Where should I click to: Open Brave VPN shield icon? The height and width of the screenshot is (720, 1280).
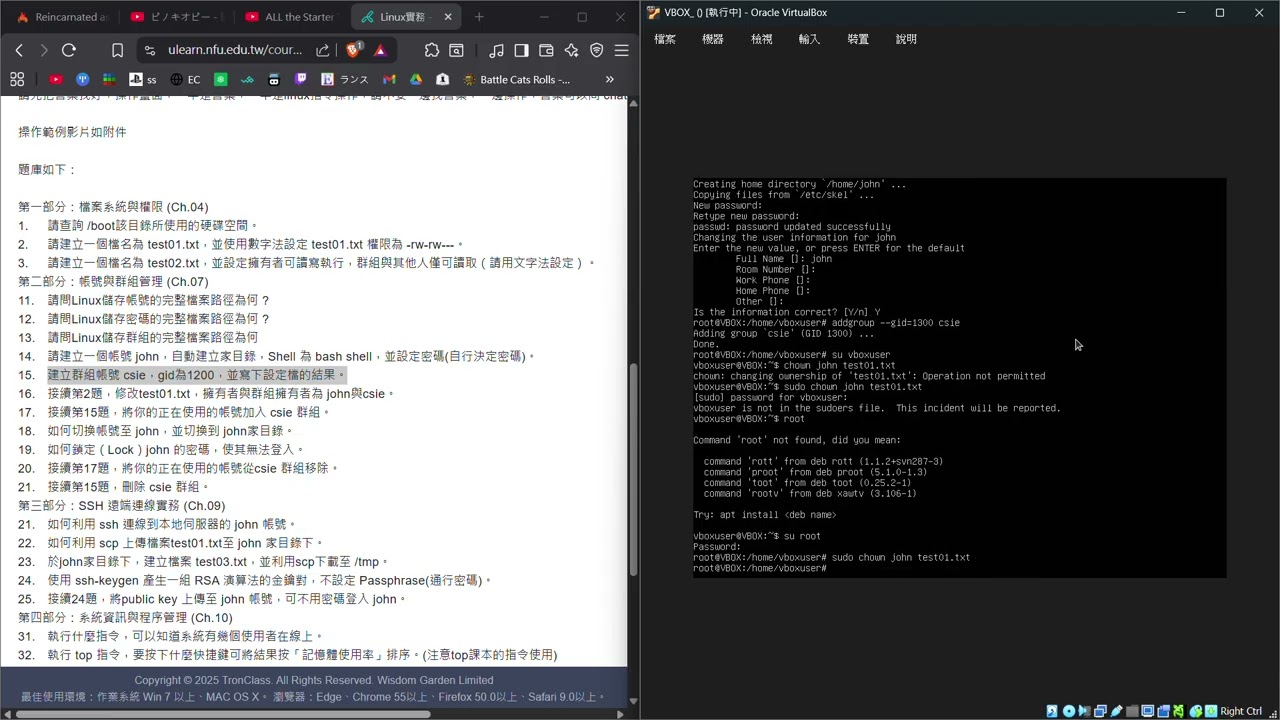597,50
